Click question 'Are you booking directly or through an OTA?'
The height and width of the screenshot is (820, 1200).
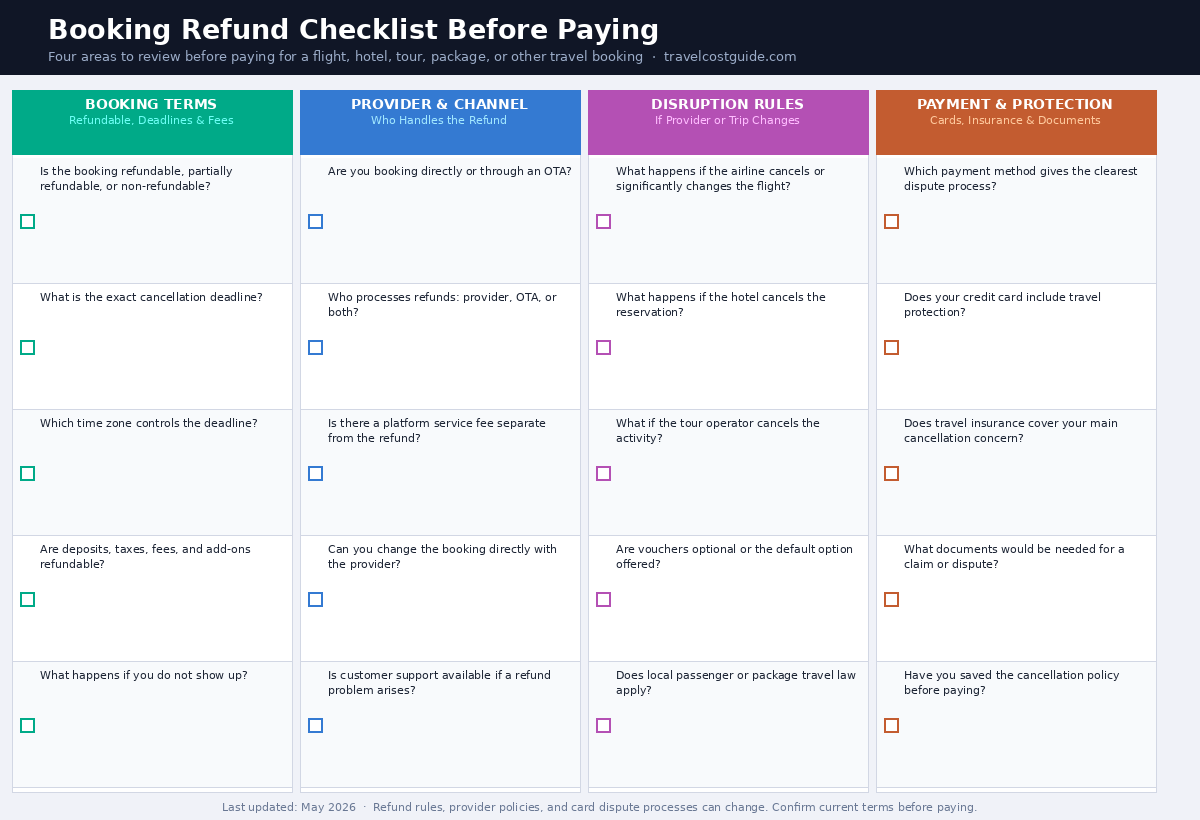(x=450, y=172)
